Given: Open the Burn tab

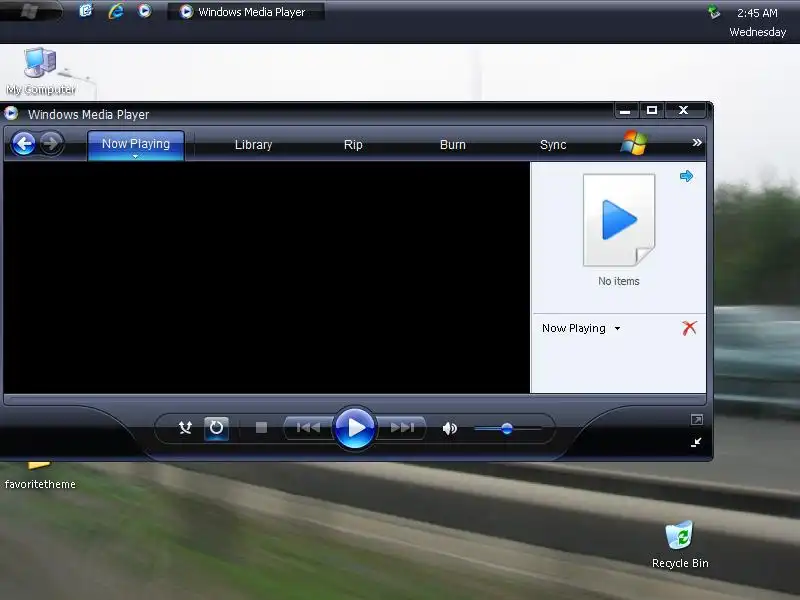Looking at the screenshot, I should 453,145.
